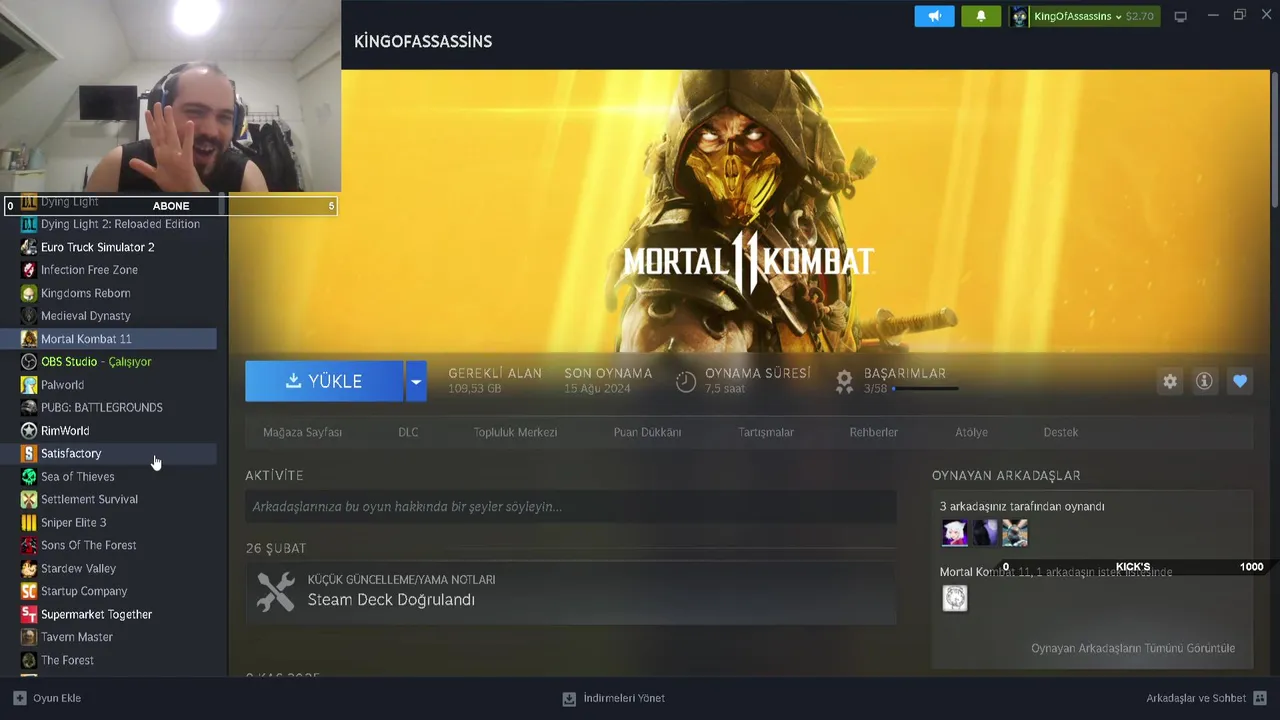Click the Oyun Ekle button
This screenshot has height=720, width=1280.
tap(47, 698)
